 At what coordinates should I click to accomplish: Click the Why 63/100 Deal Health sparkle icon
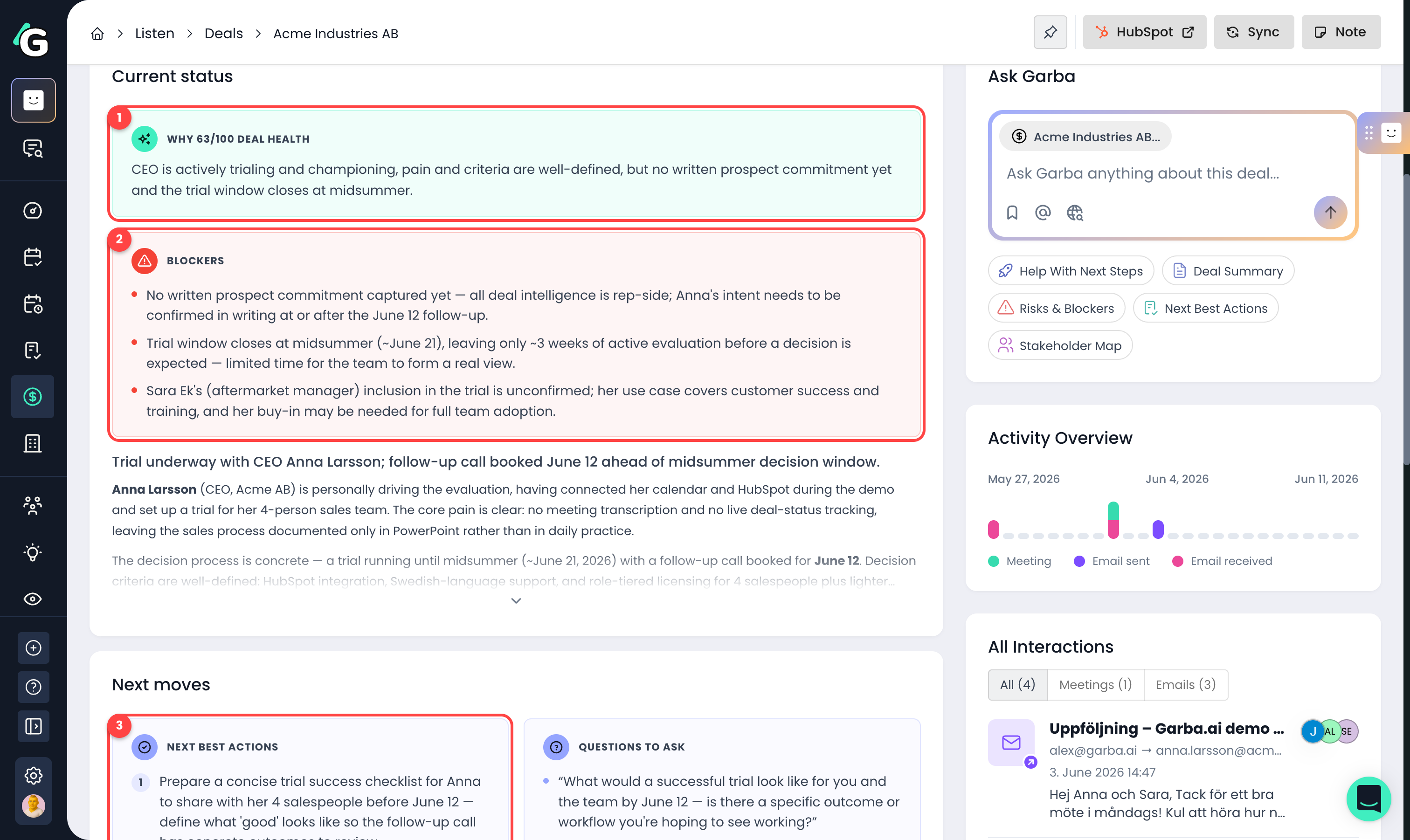[145, 139]
